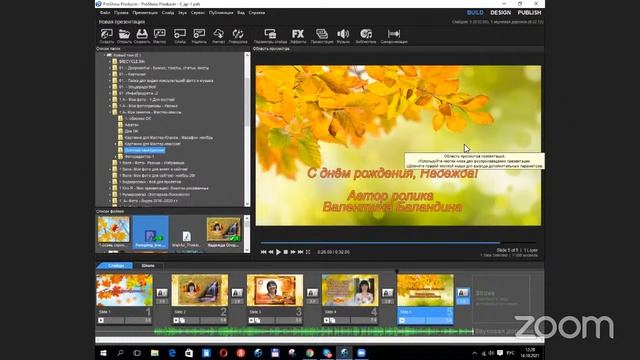Screen dimensions: 640x360
Task: Jump to the last slide in preview controls
Action: (x=300, y=252)
